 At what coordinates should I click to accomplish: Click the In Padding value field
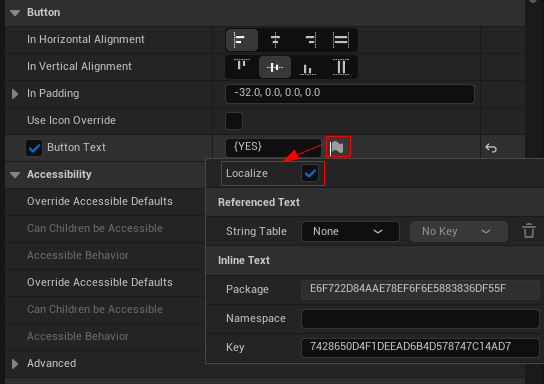[x=350, y=94]
